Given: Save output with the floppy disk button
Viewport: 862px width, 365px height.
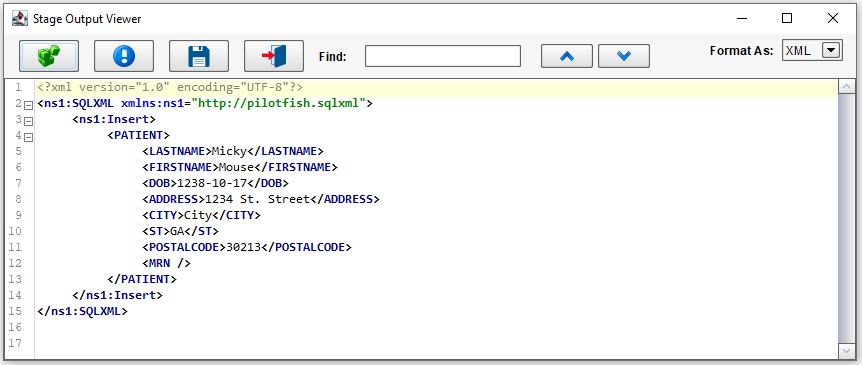Looking at the screenshot, I should 198,56.
